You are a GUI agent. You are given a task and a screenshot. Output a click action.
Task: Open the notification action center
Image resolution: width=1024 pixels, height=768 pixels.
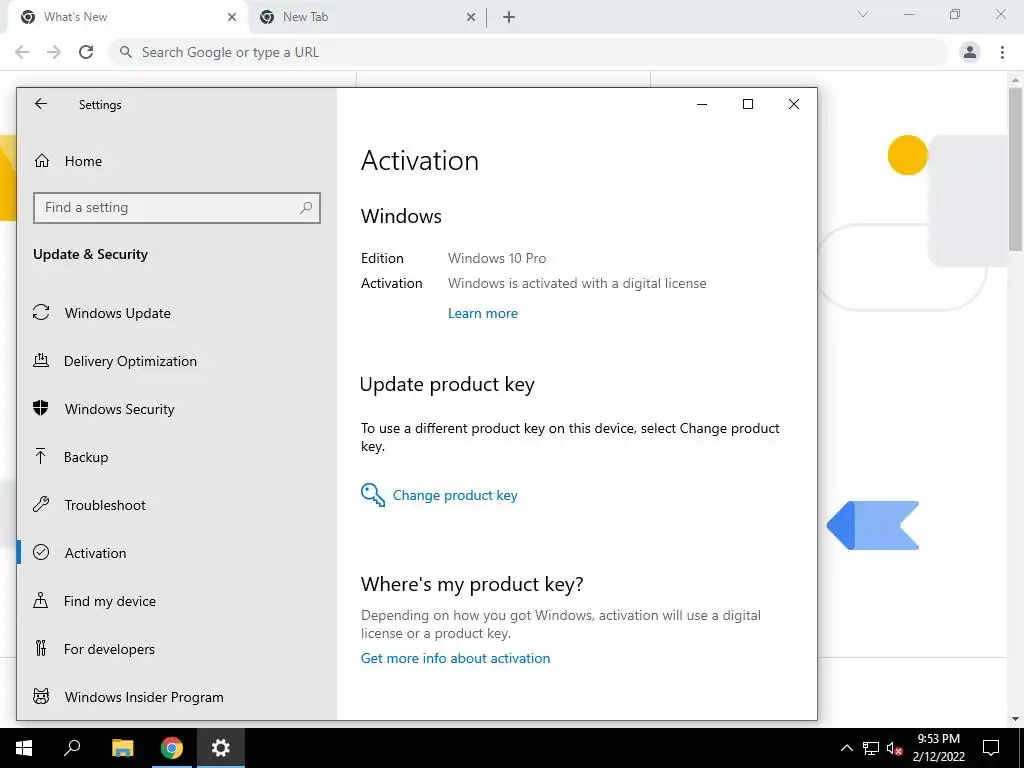tap(991, 748)
